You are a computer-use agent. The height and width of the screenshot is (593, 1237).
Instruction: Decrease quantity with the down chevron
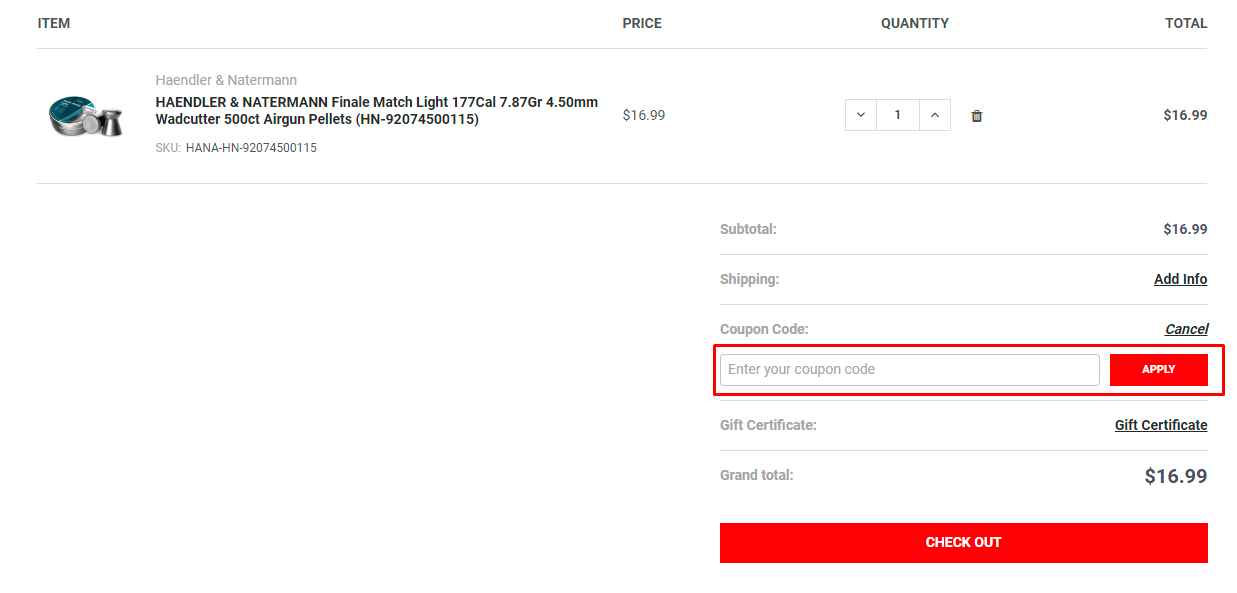(861, 115)
